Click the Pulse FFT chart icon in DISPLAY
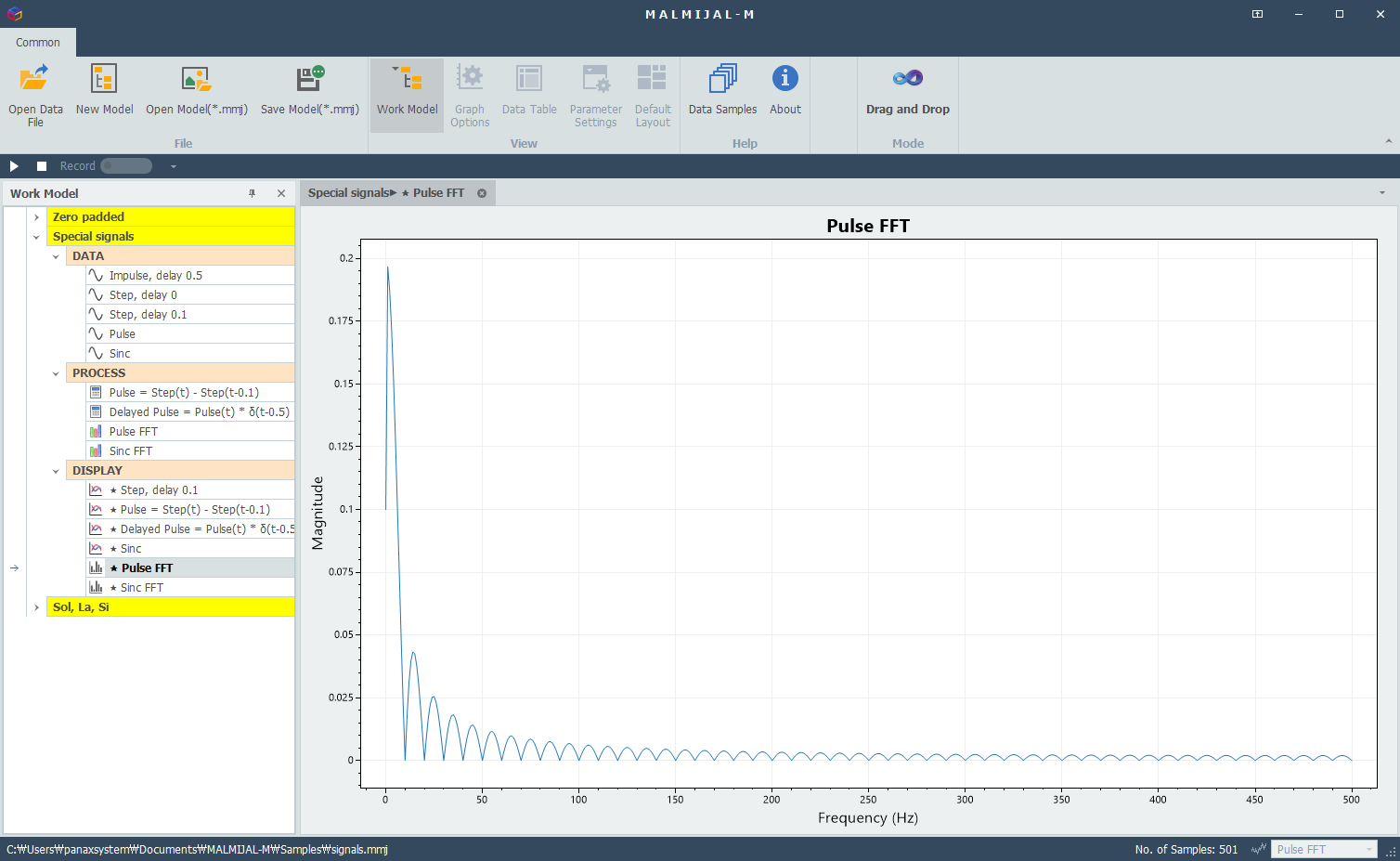The height and width of the screenshot is (861, 1400). (x=96, y=567)
